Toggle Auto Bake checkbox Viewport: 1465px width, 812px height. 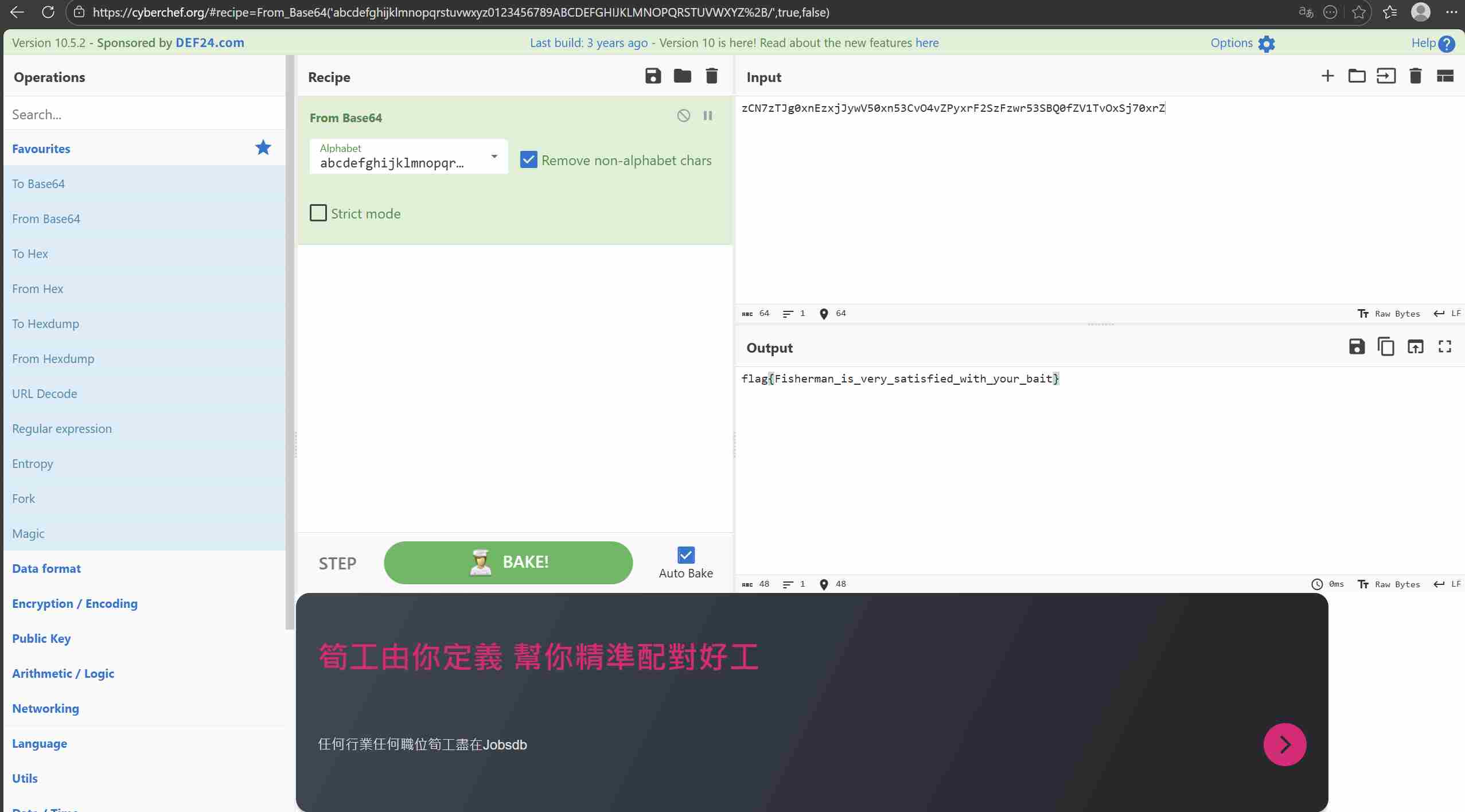685,555
